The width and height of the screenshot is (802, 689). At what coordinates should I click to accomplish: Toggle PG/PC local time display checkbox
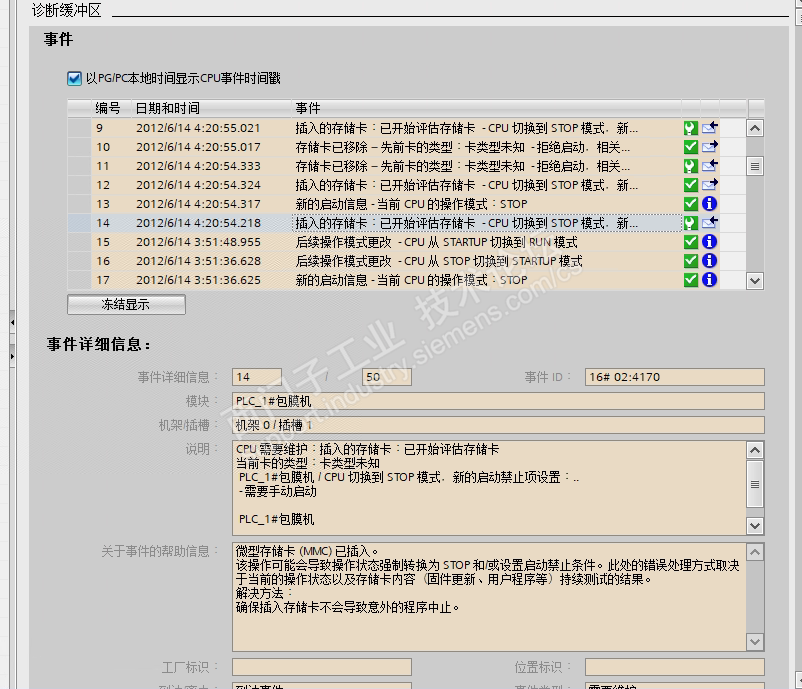pyautogui.click(x=74, y=78)
